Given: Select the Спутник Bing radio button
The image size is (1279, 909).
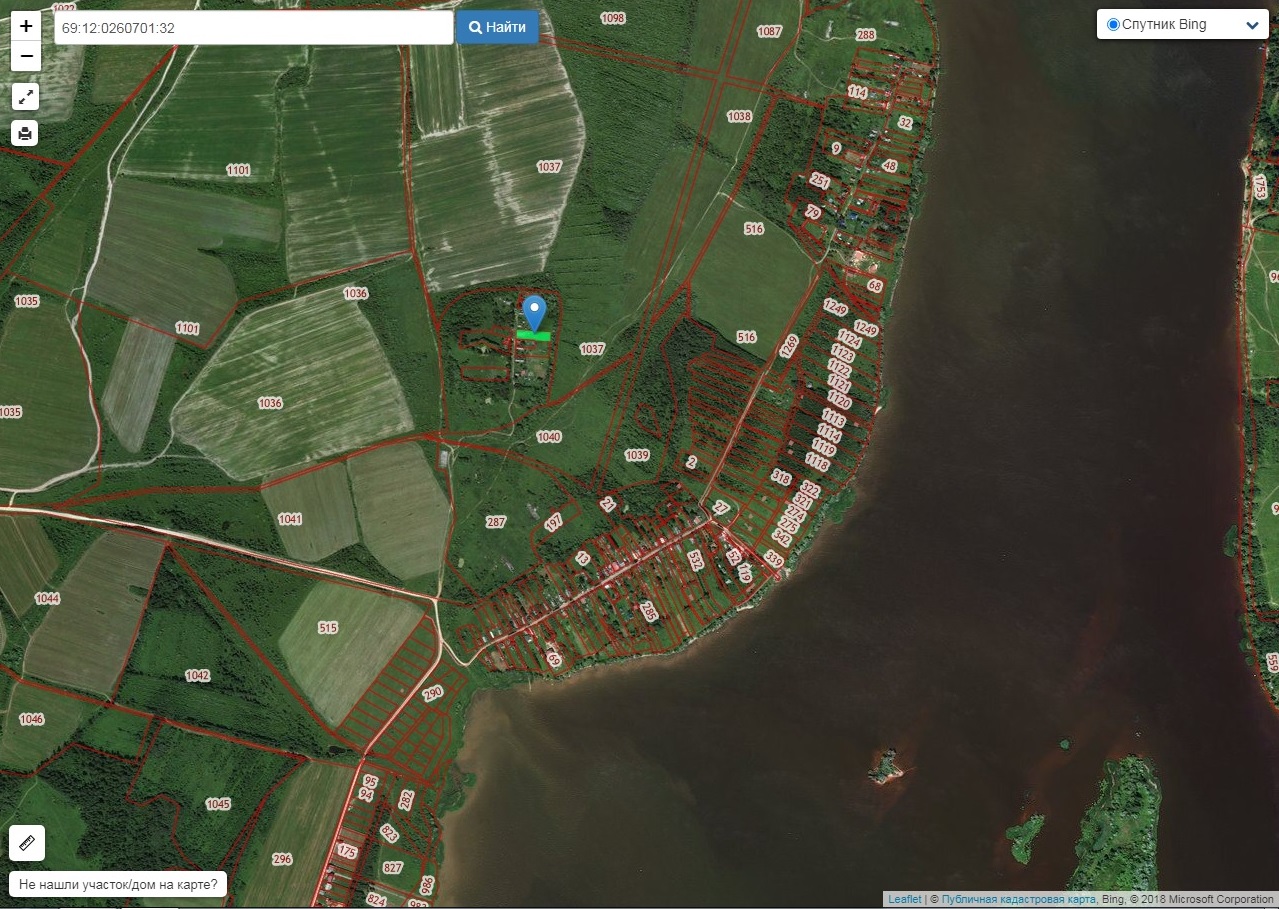Looking at the screenshot, I should [x=1113, y=25].
